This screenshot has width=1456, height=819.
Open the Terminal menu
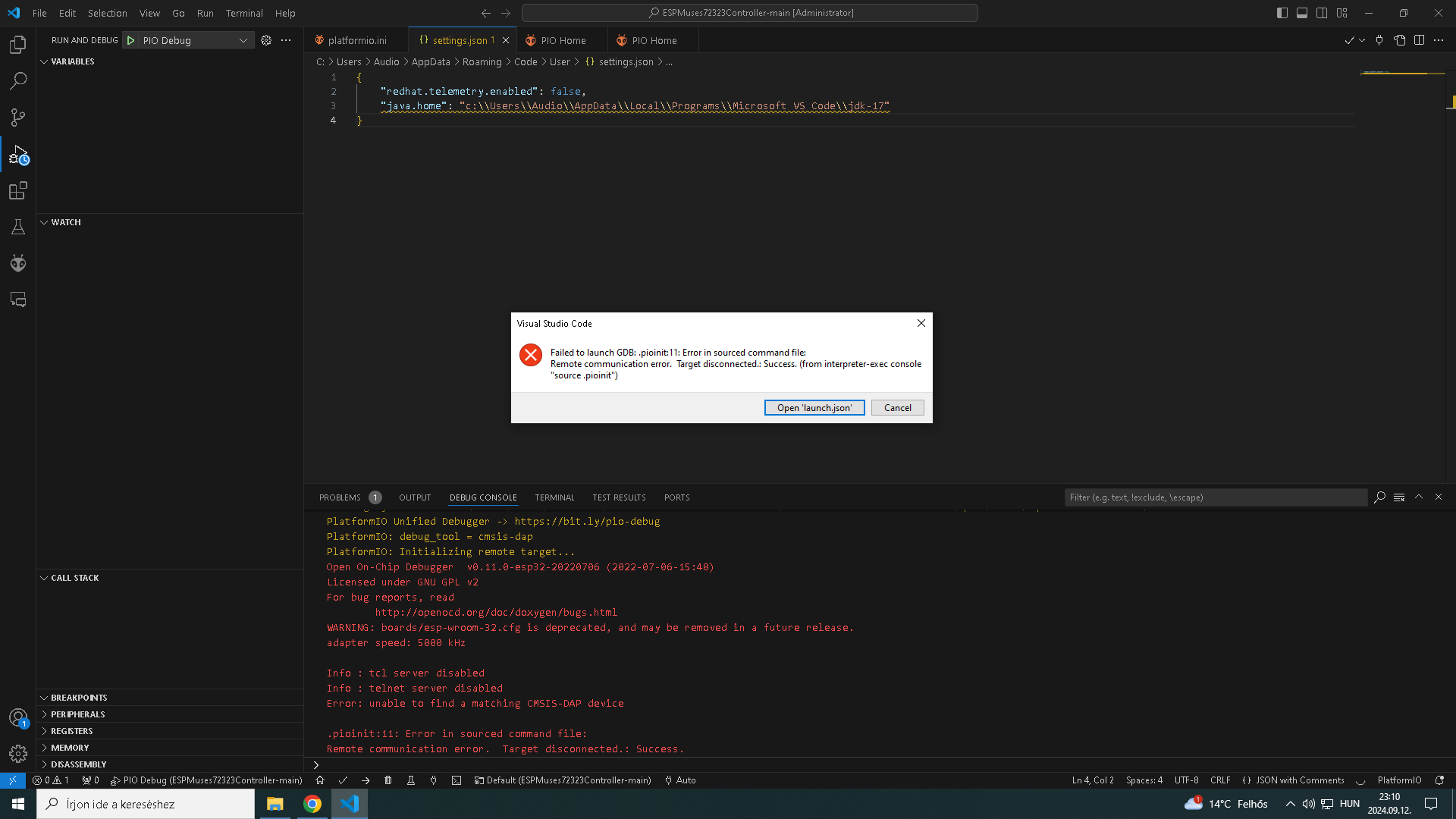[244, 13]
